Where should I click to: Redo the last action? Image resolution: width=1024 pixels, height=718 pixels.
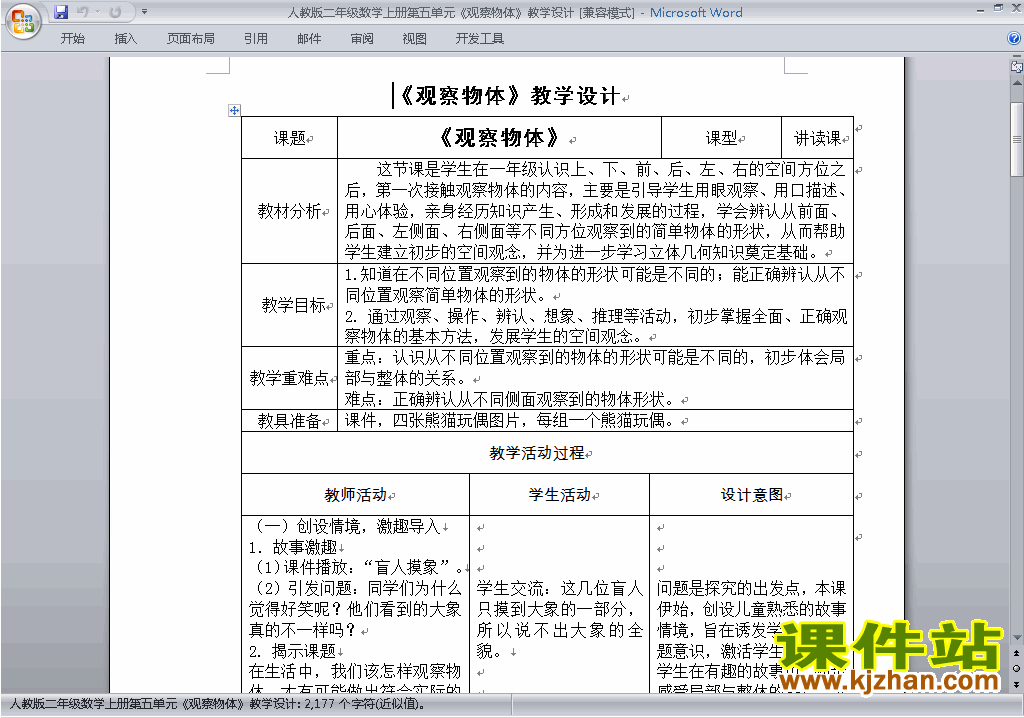[x=115, y=12]
